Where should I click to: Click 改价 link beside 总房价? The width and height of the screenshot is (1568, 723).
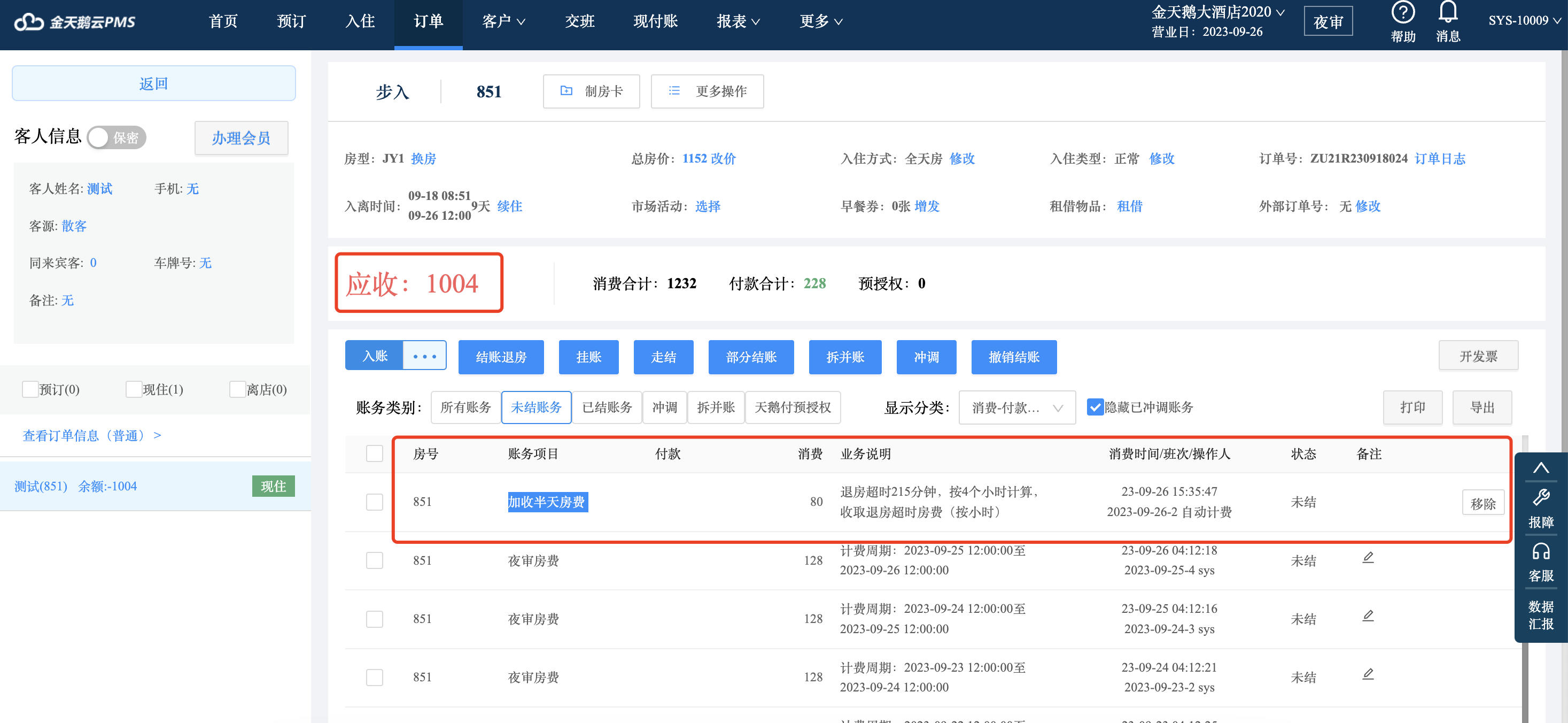pos(723,158)
